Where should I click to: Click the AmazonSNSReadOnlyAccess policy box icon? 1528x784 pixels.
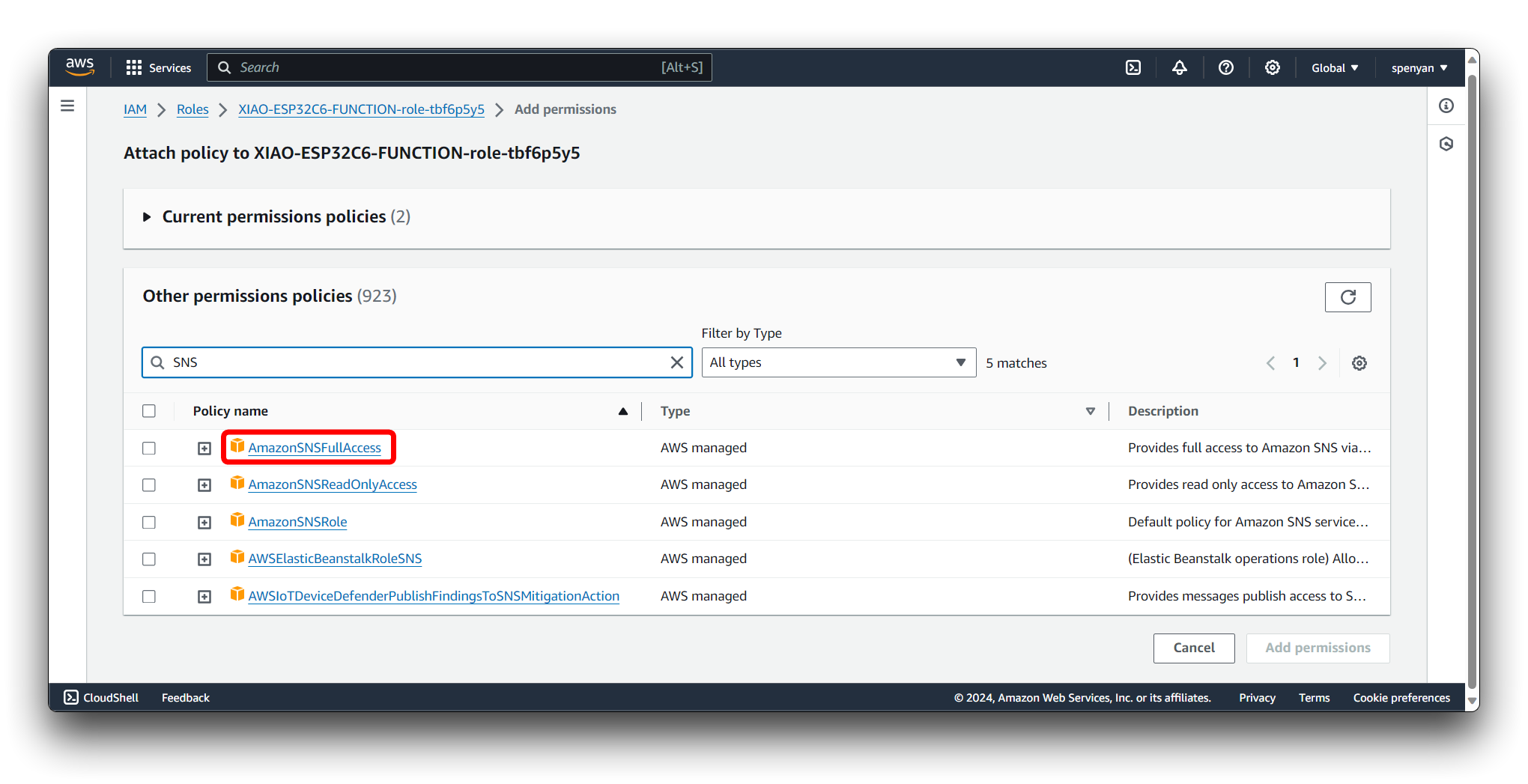(x=237, y=483)
